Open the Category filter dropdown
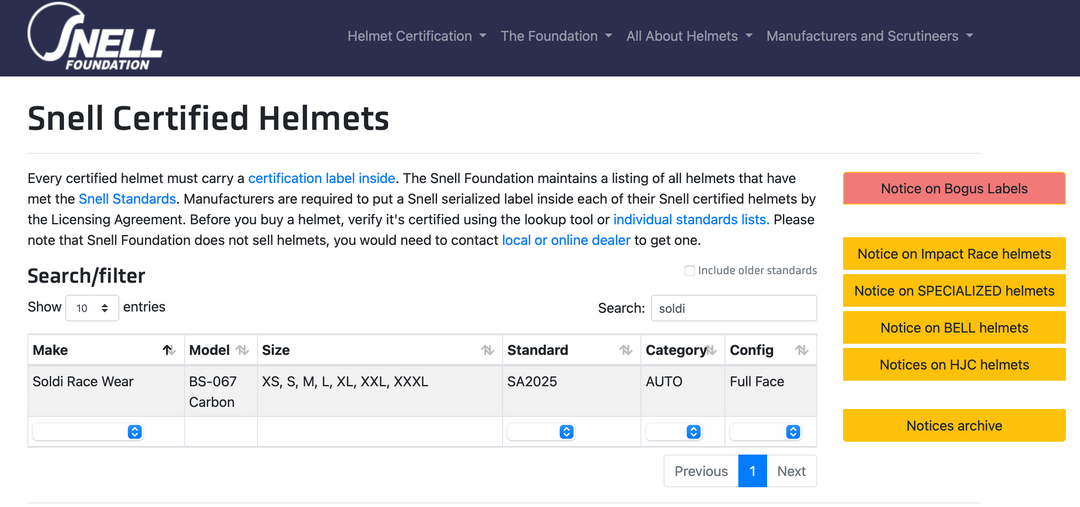The image size is (1080, 507). click(x=673, y=432)
